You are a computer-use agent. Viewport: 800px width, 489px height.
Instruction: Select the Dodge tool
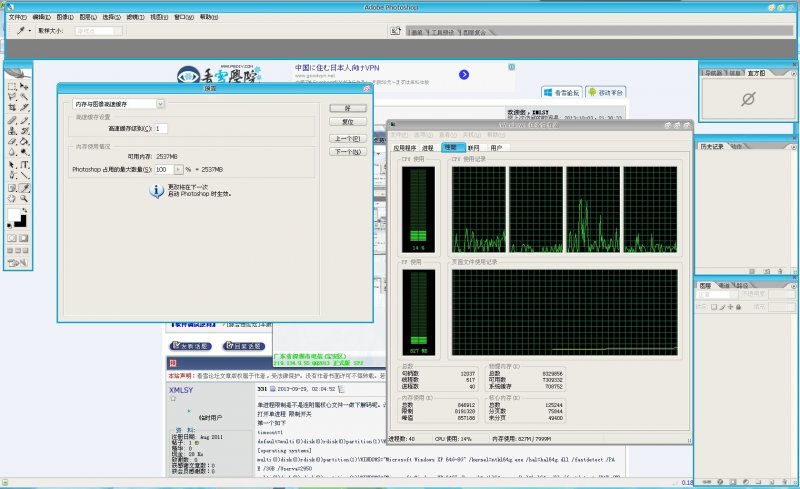[24, 152]
